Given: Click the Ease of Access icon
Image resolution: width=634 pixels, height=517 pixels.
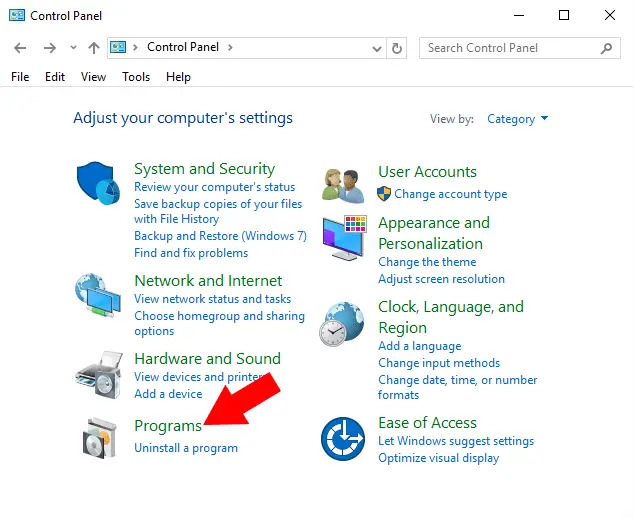Looking at the screenshot, I should [x=343, y=439].
